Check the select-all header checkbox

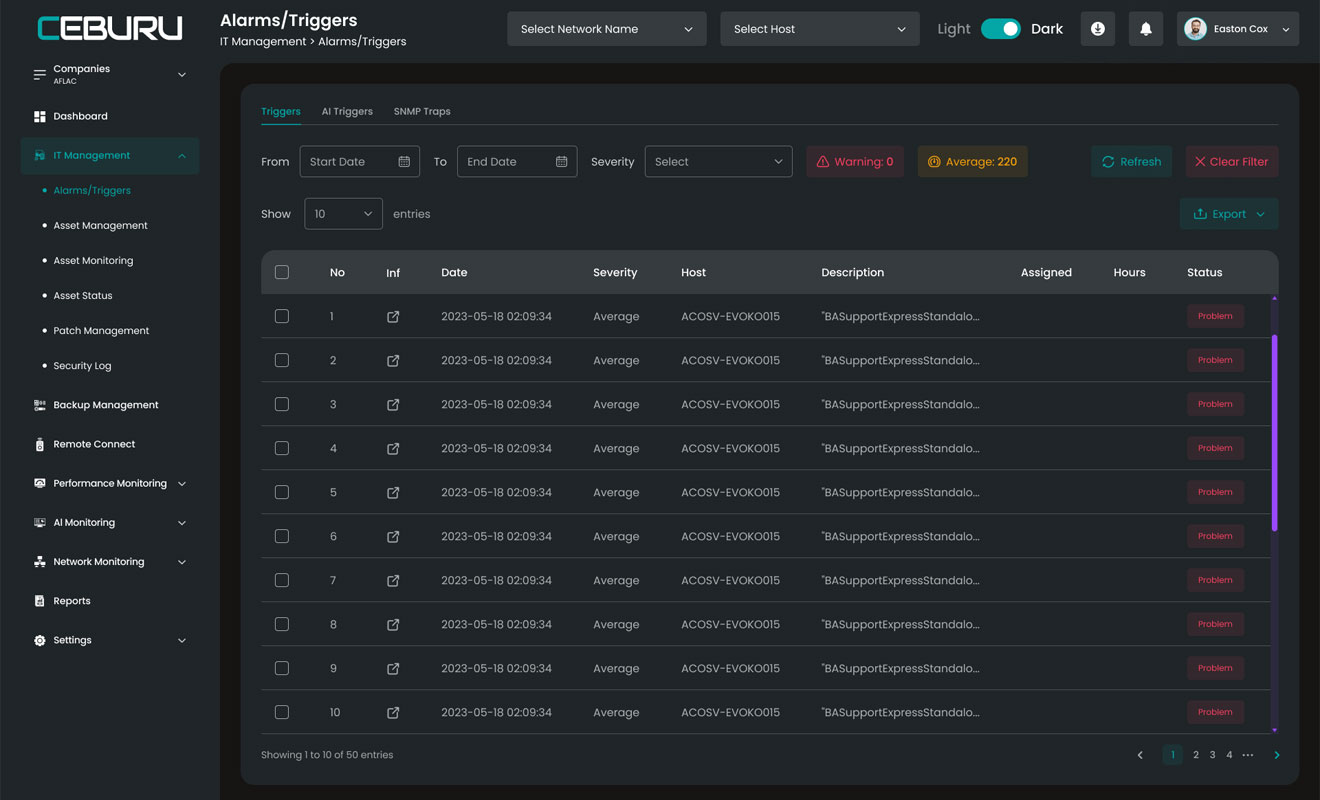click(282, 272)
